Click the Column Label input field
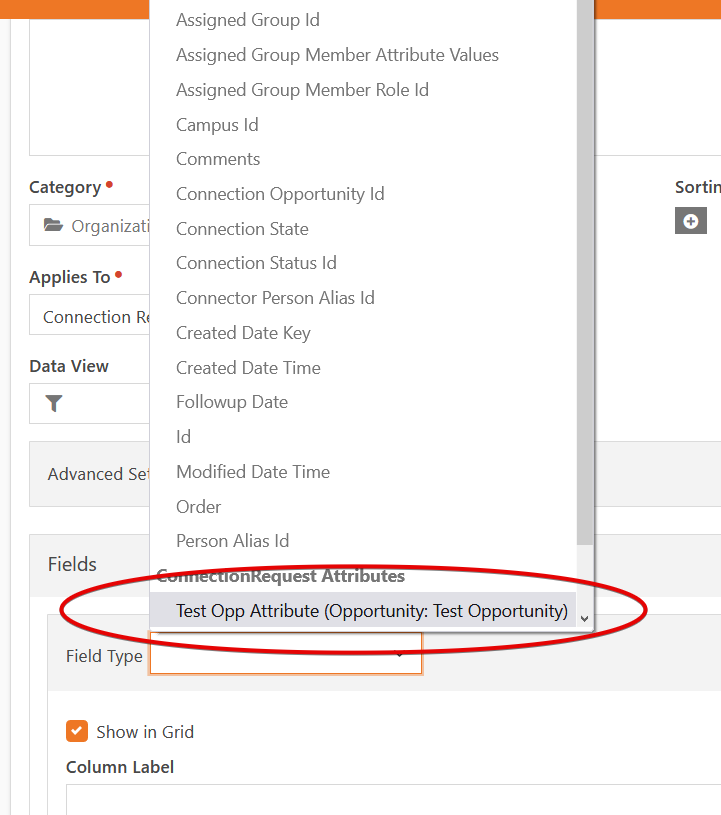This screenshot has height=815, width=721. [394, 799]
